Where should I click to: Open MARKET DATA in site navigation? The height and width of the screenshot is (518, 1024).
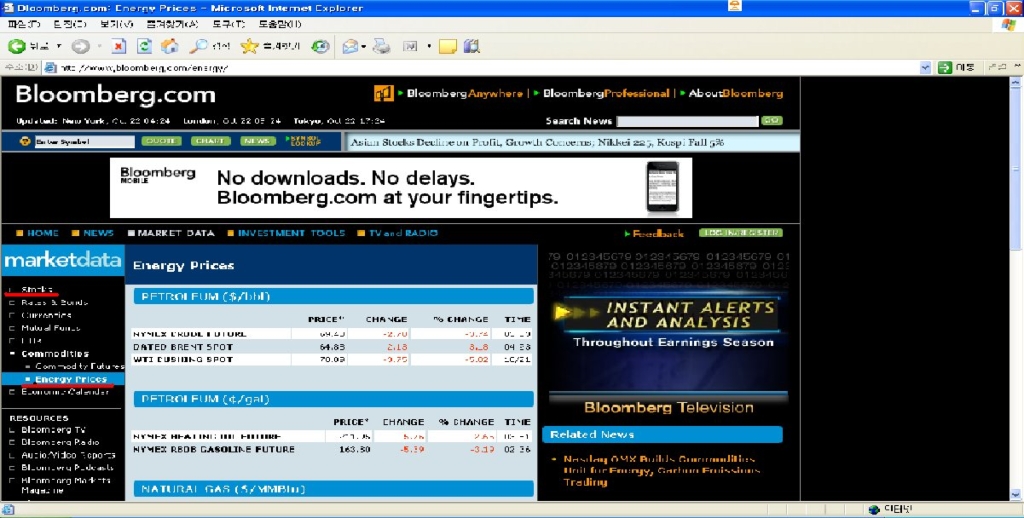point(176,233)
